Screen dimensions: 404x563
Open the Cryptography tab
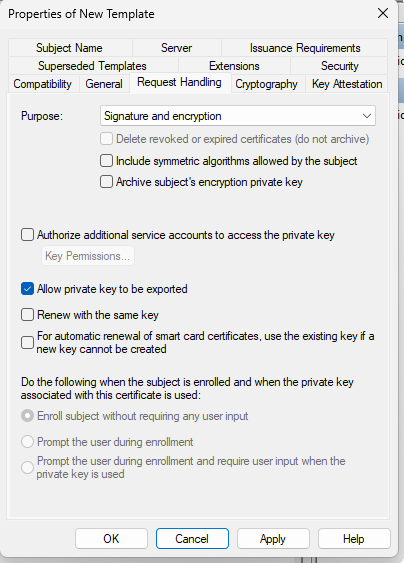266,84
